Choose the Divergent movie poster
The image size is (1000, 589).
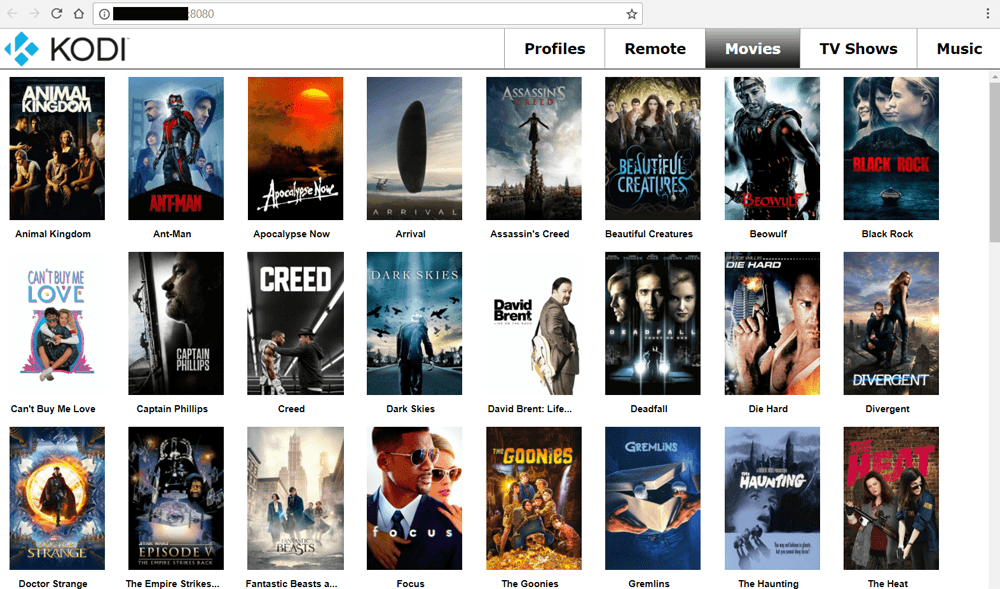(x=892, y=323)
